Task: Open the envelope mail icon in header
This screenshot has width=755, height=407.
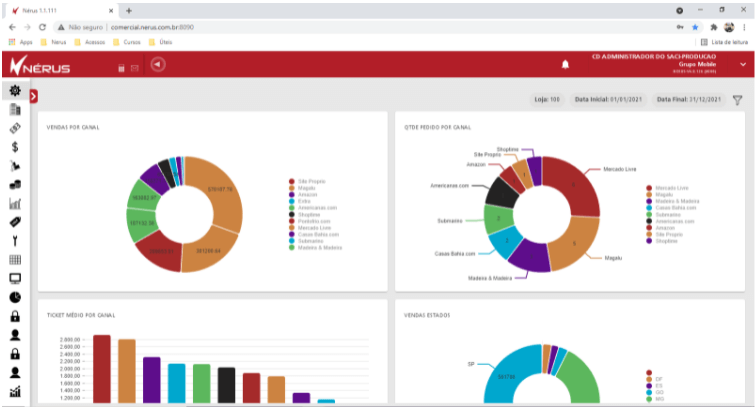Action: (135, 68)
